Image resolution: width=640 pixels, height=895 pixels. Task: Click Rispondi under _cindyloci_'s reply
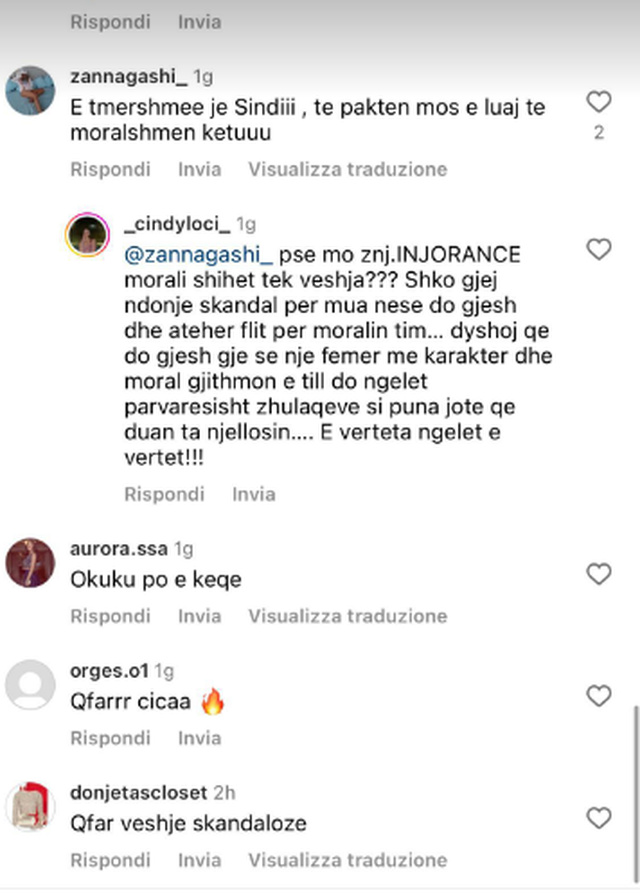[164, 494]
